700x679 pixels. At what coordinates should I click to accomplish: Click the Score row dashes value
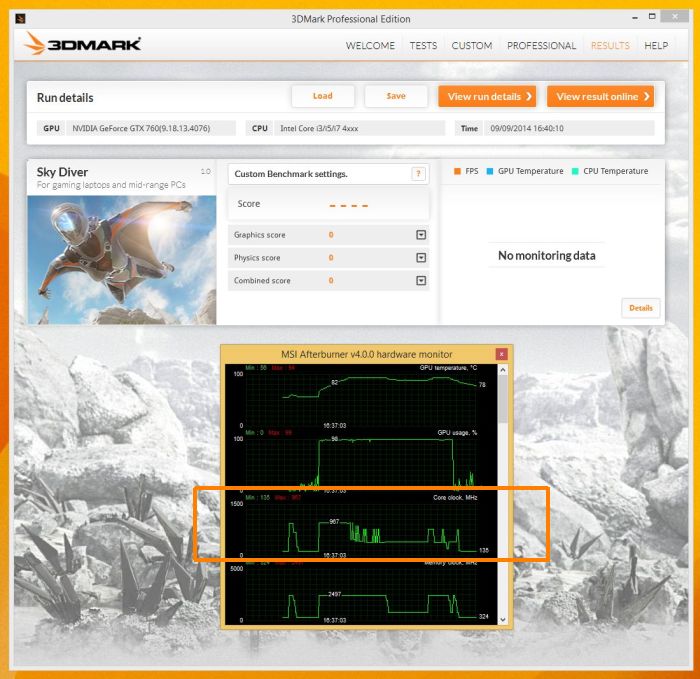[349, 206]
